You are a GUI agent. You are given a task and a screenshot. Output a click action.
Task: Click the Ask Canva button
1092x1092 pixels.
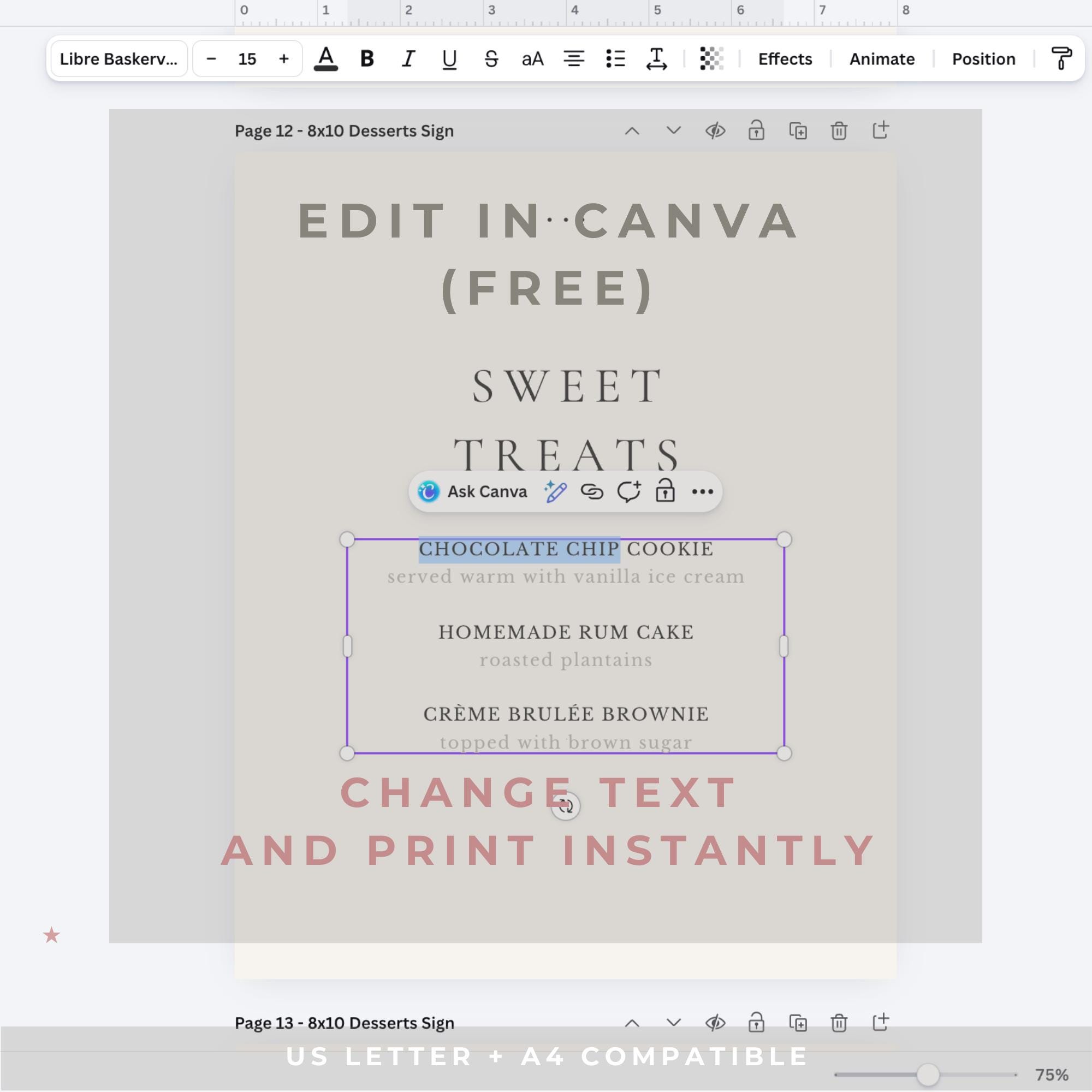point(472,492)
